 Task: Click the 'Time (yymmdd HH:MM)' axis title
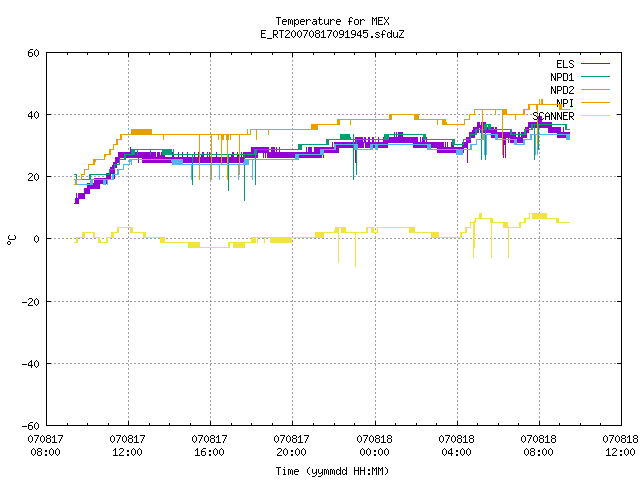point(332,471)
